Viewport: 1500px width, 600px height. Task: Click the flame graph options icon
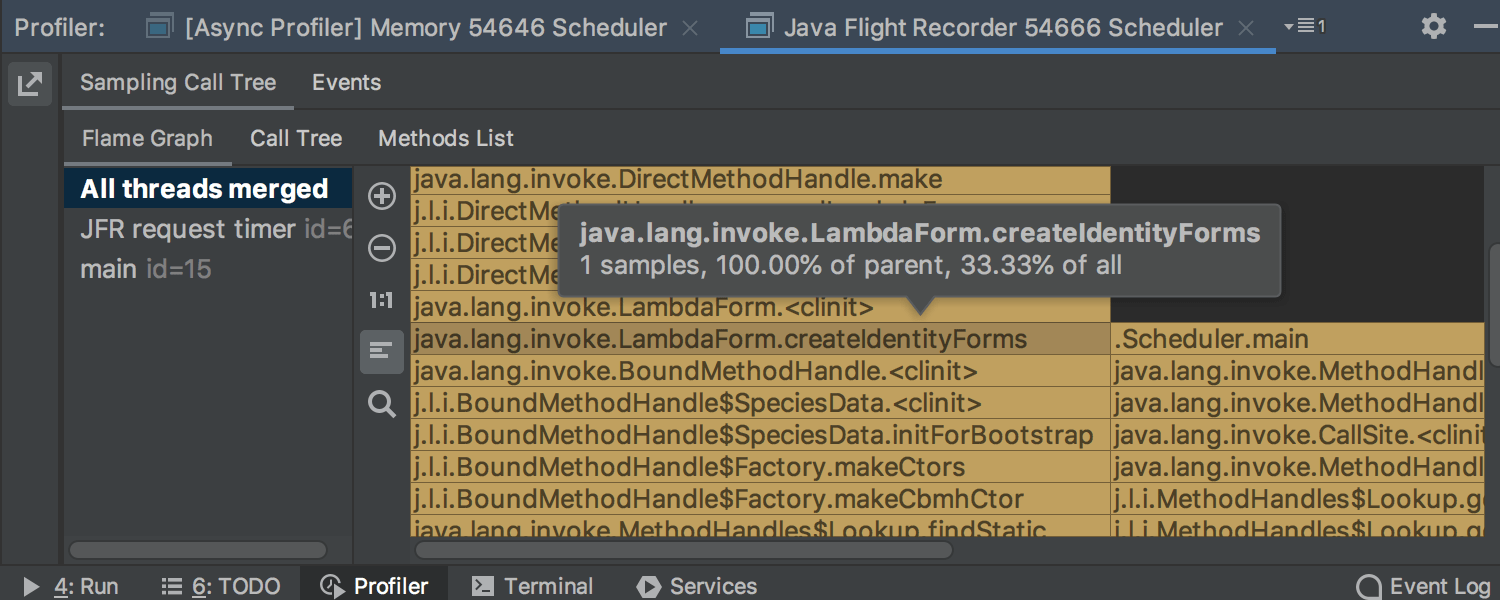click(382, 352)
